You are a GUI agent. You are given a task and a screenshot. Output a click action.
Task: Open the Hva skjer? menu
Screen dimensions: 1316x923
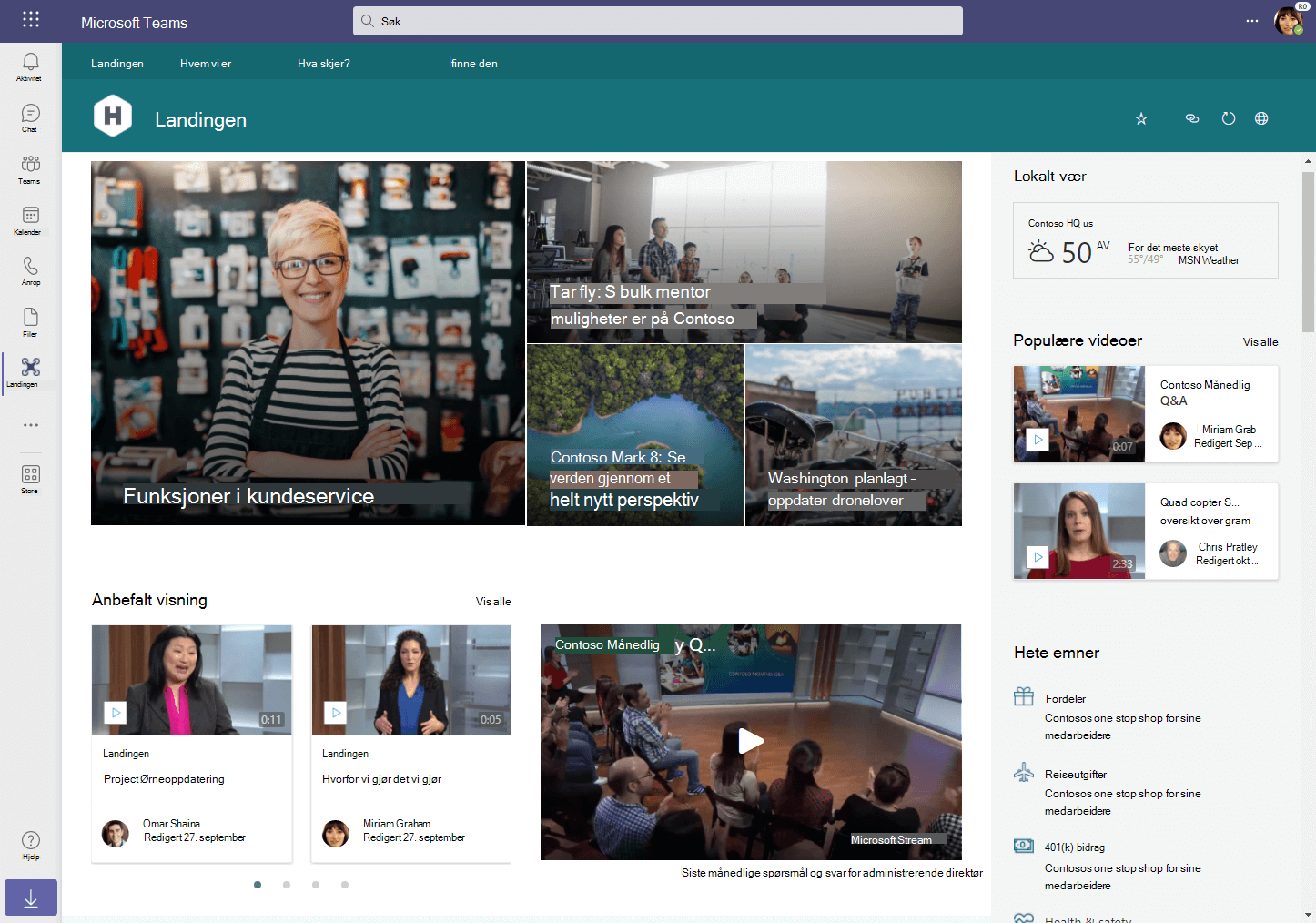[x=324, y=64]
